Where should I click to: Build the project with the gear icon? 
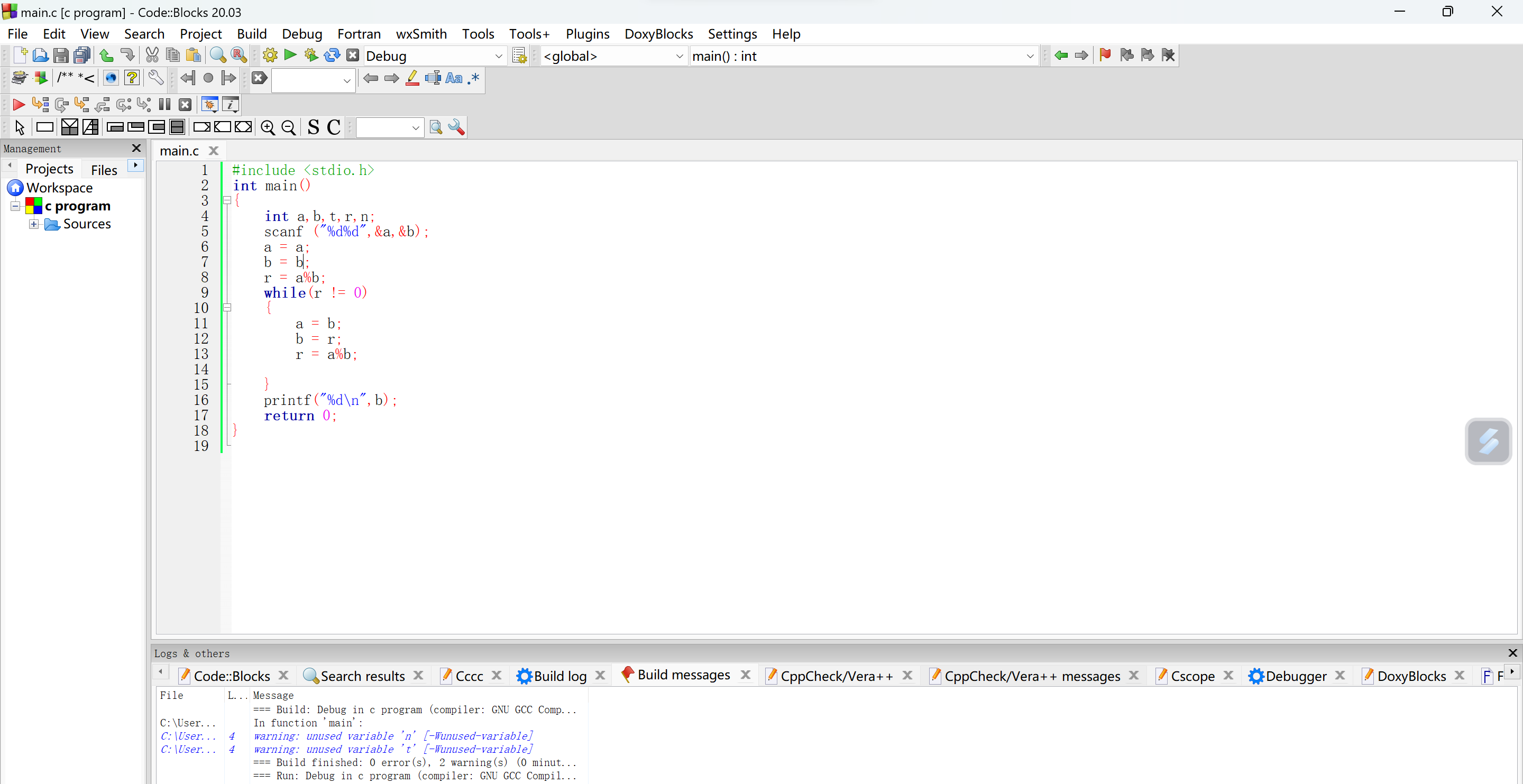(270, 56)
